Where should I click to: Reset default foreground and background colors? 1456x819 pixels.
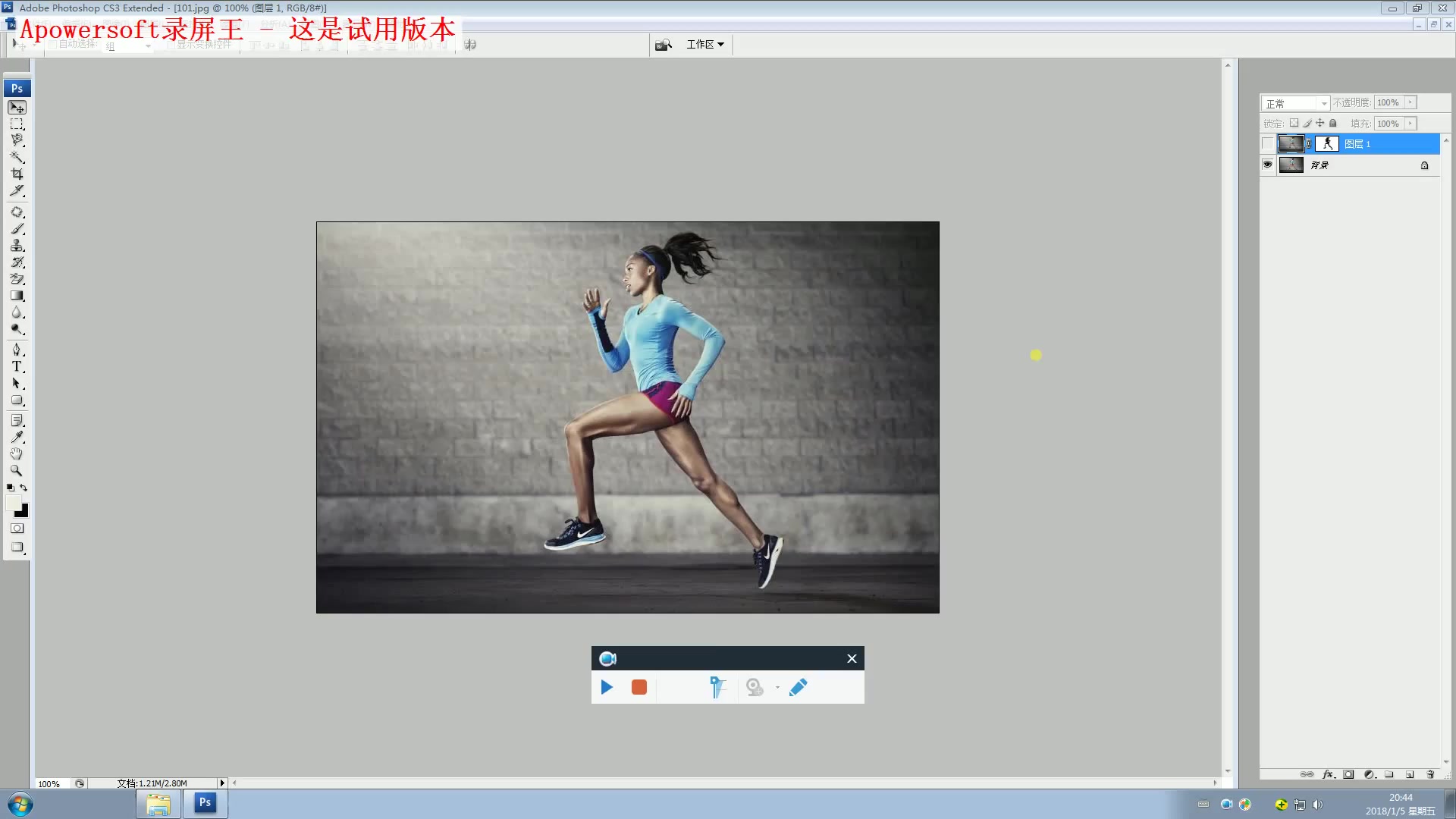pyautogui.click(x=10, y=488)
